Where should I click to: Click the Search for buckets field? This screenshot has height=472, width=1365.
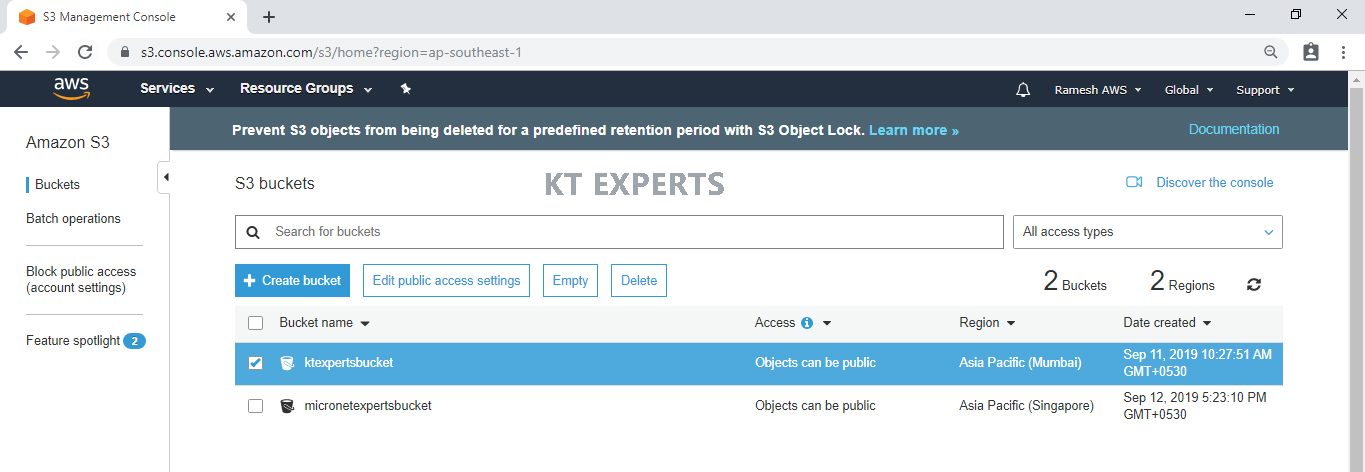point(619,232)
